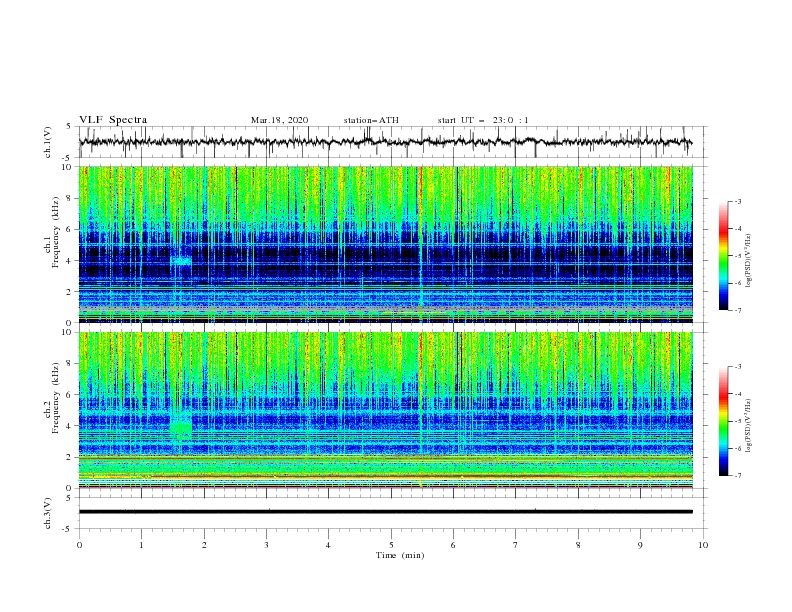Select the date text "Mar.18, 2020"
The width and height of the screenshot is (792, 612).
pos(279,120)
